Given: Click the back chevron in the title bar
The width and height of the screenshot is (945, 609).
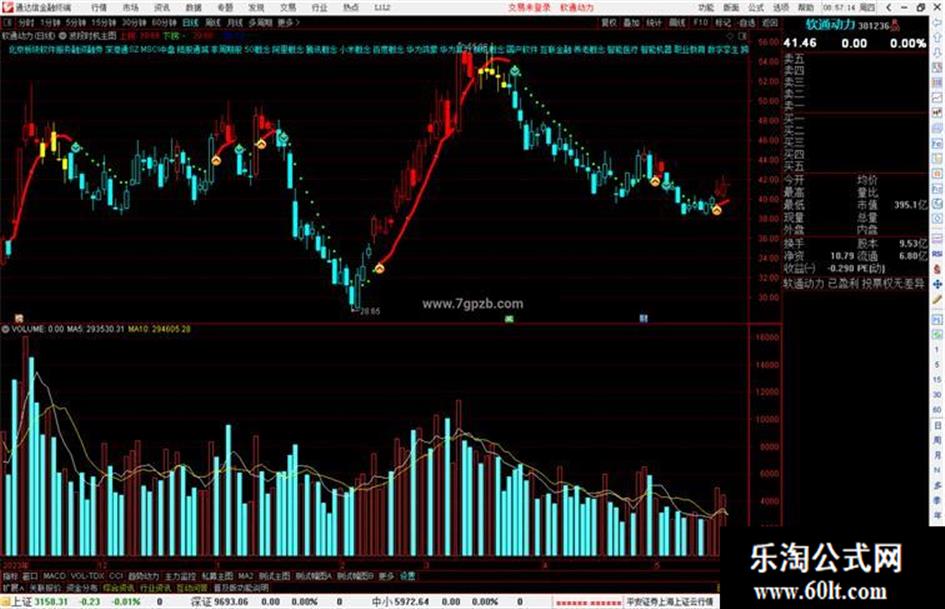Looking at the screenshot, I should [888, 8].
